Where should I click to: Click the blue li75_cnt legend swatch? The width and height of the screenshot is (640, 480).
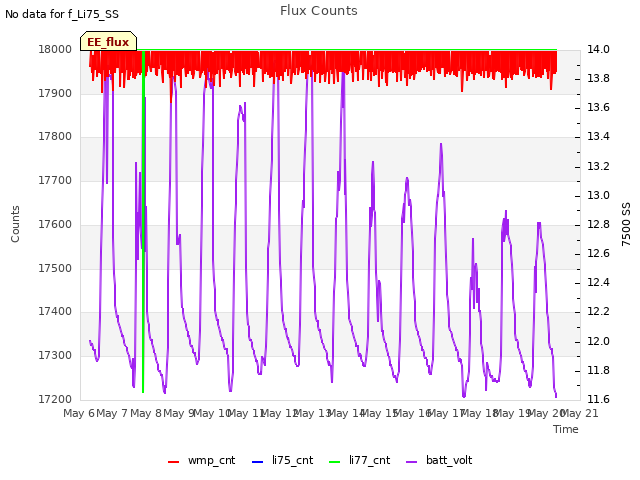pos(258,462)
